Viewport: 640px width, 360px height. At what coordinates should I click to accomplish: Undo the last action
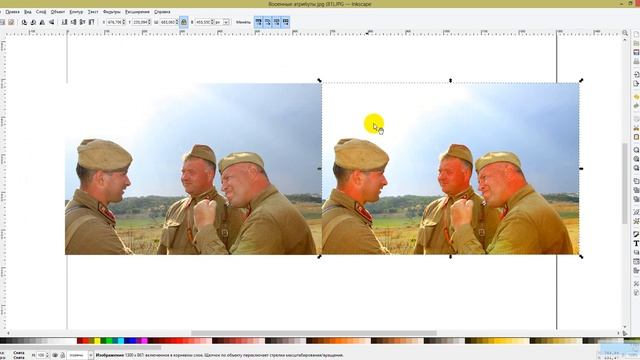pos(636,97)
